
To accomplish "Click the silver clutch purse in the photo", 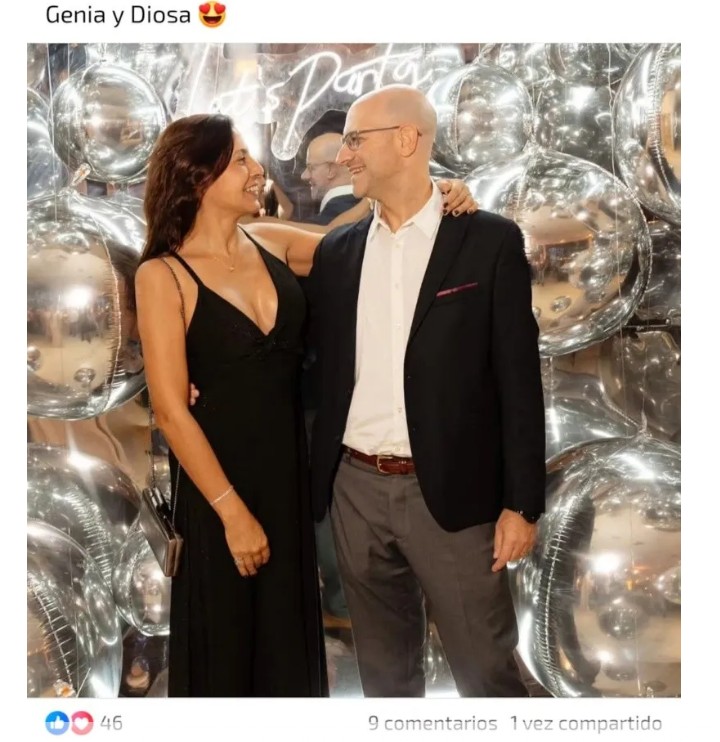I will [x=160, y=530].
